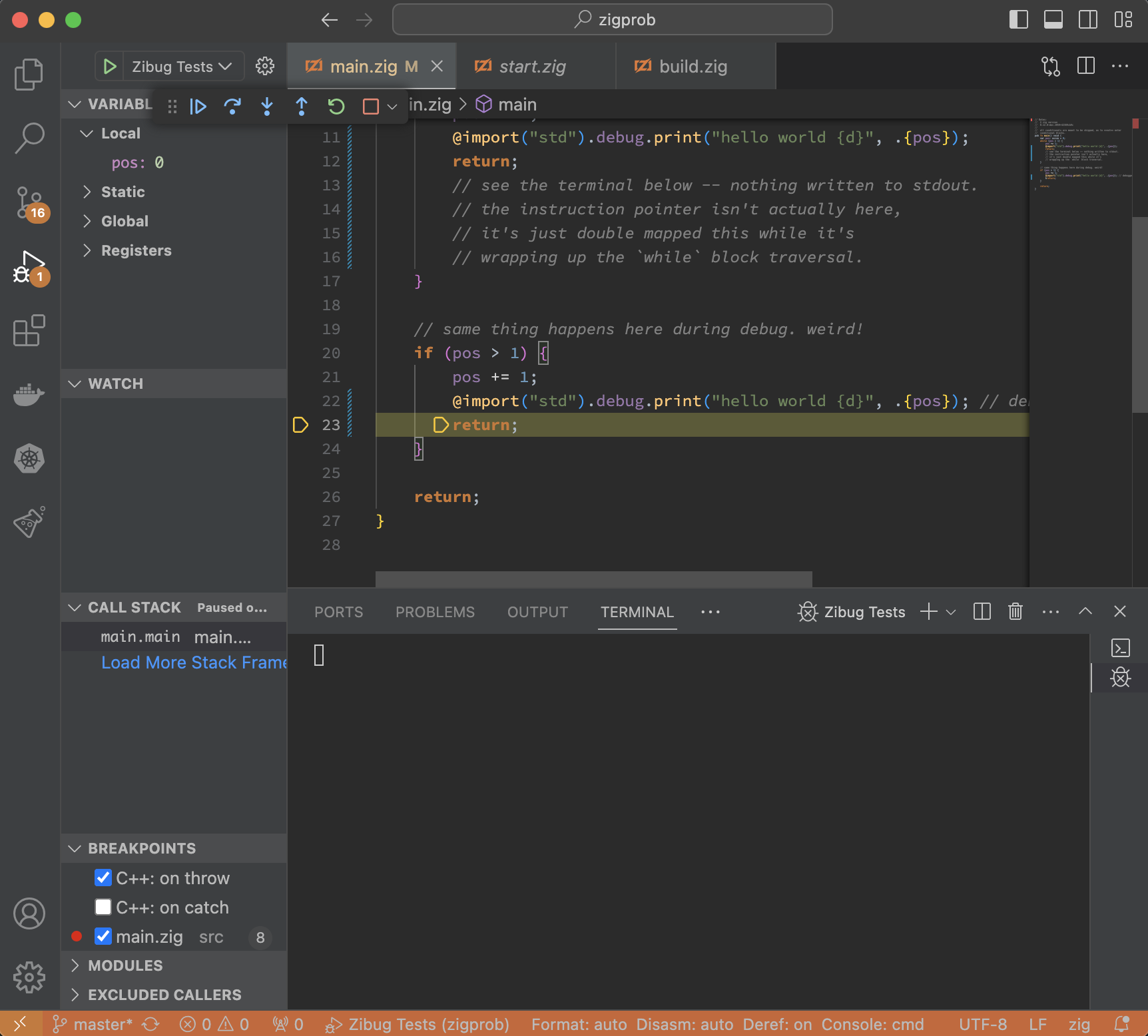
Task: Open launch.json gear next to Zibug Tests
Action: 265,67
